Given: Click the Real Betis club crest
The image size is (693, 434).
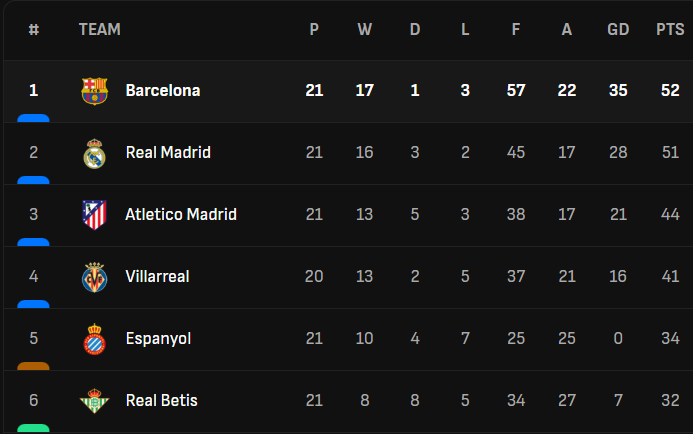Looking at the screenshot, I should (x=94, y=401).
